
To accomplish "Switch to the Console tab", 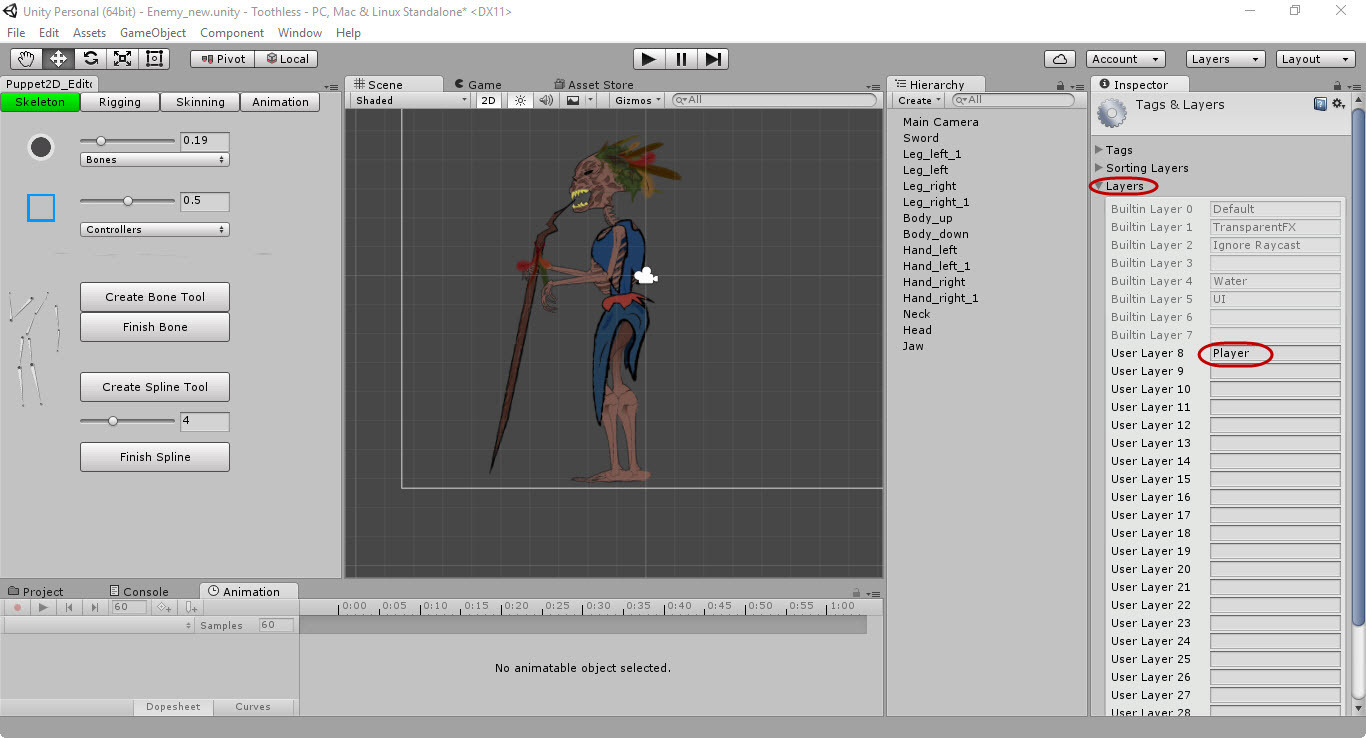I will (138, 591).
